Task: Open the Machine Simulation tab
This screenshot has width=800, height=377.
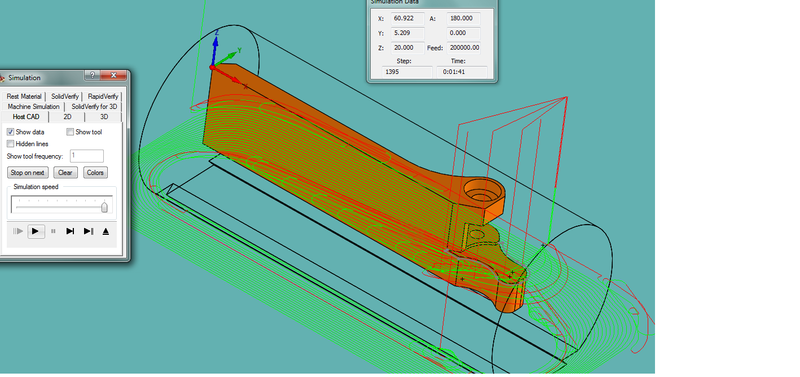Action: pyautogui.click(x=34, y=107)
